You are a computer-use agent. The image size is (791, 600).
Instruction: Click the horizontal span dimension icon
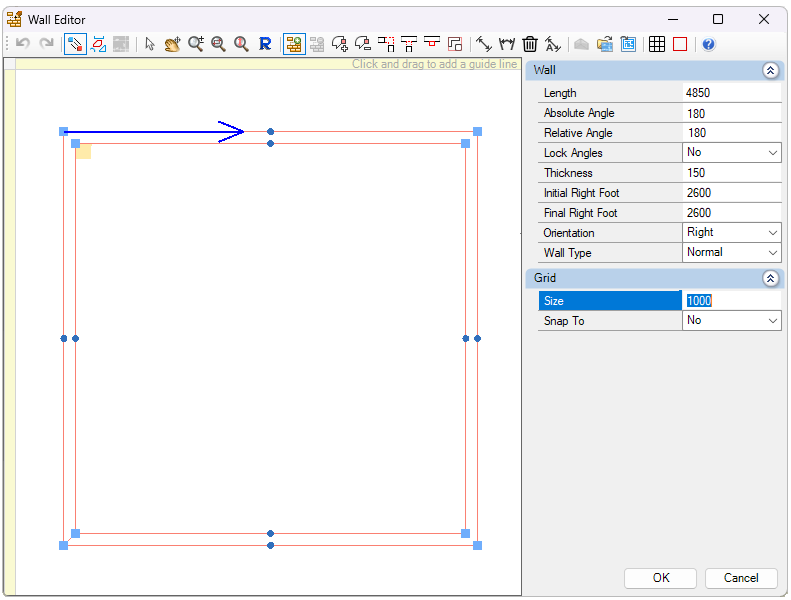pos(507,44)
